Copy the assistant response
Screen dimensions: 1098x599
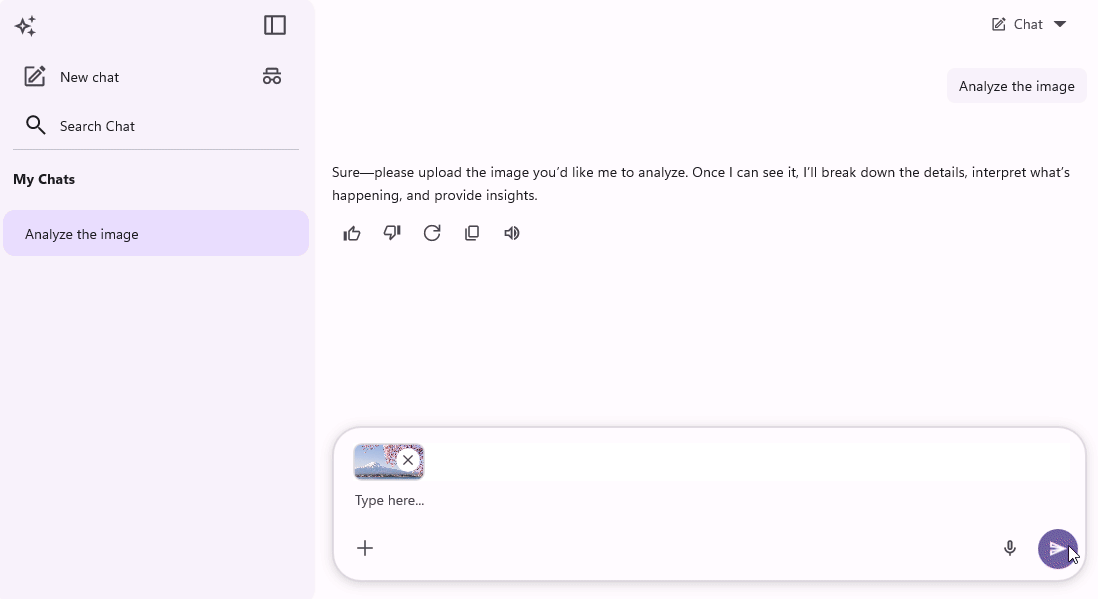[x=472, y=233]
